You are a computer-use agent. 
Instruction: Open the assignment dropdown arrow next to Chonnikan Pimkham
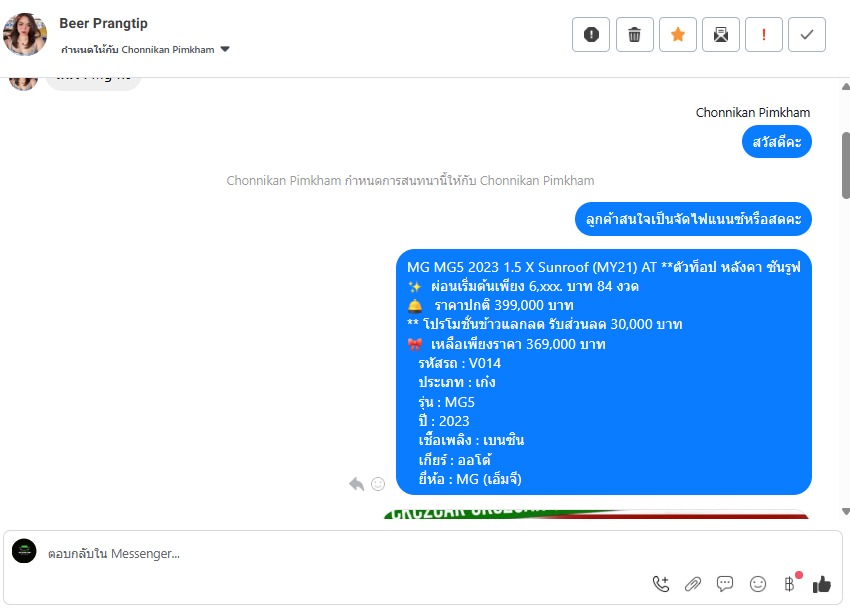pyautogui.click(x=225, y=49)
